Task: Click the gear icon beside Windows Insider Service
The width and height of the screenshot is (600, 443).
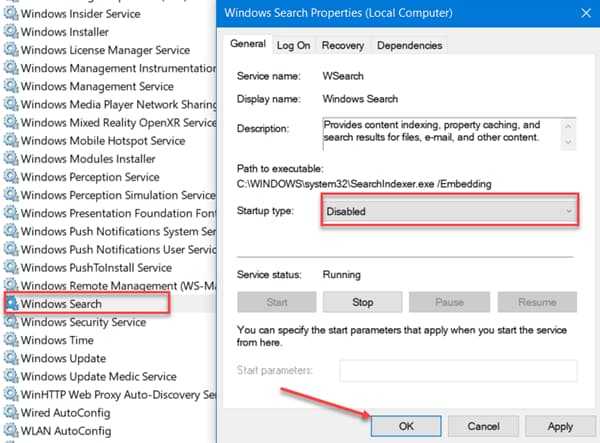Action: point(11,13)
